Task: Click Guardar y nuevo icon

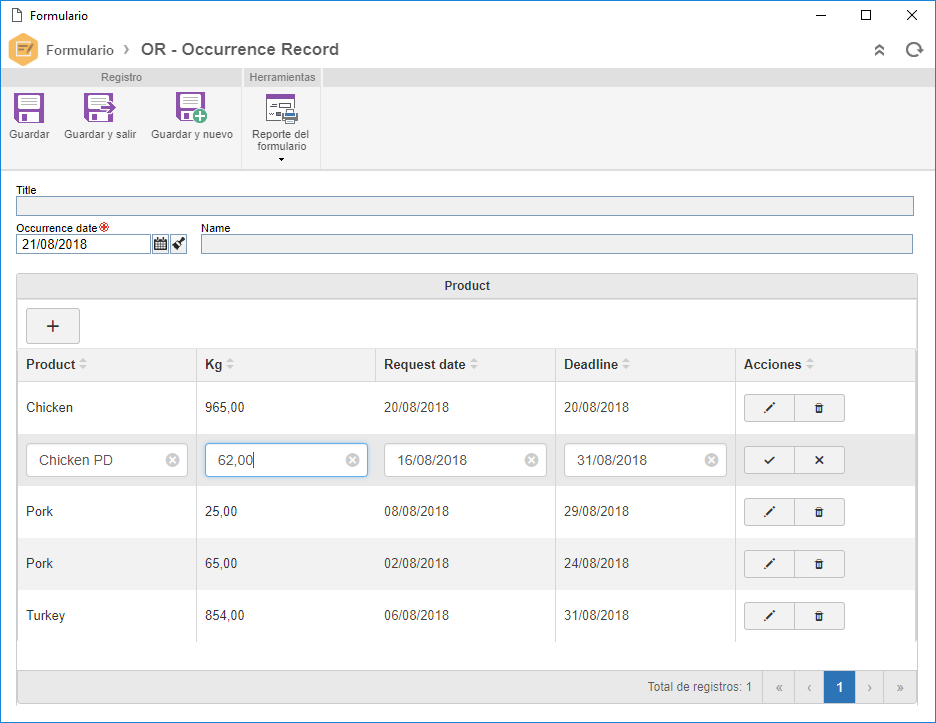Action: click(x=192, y=108)
